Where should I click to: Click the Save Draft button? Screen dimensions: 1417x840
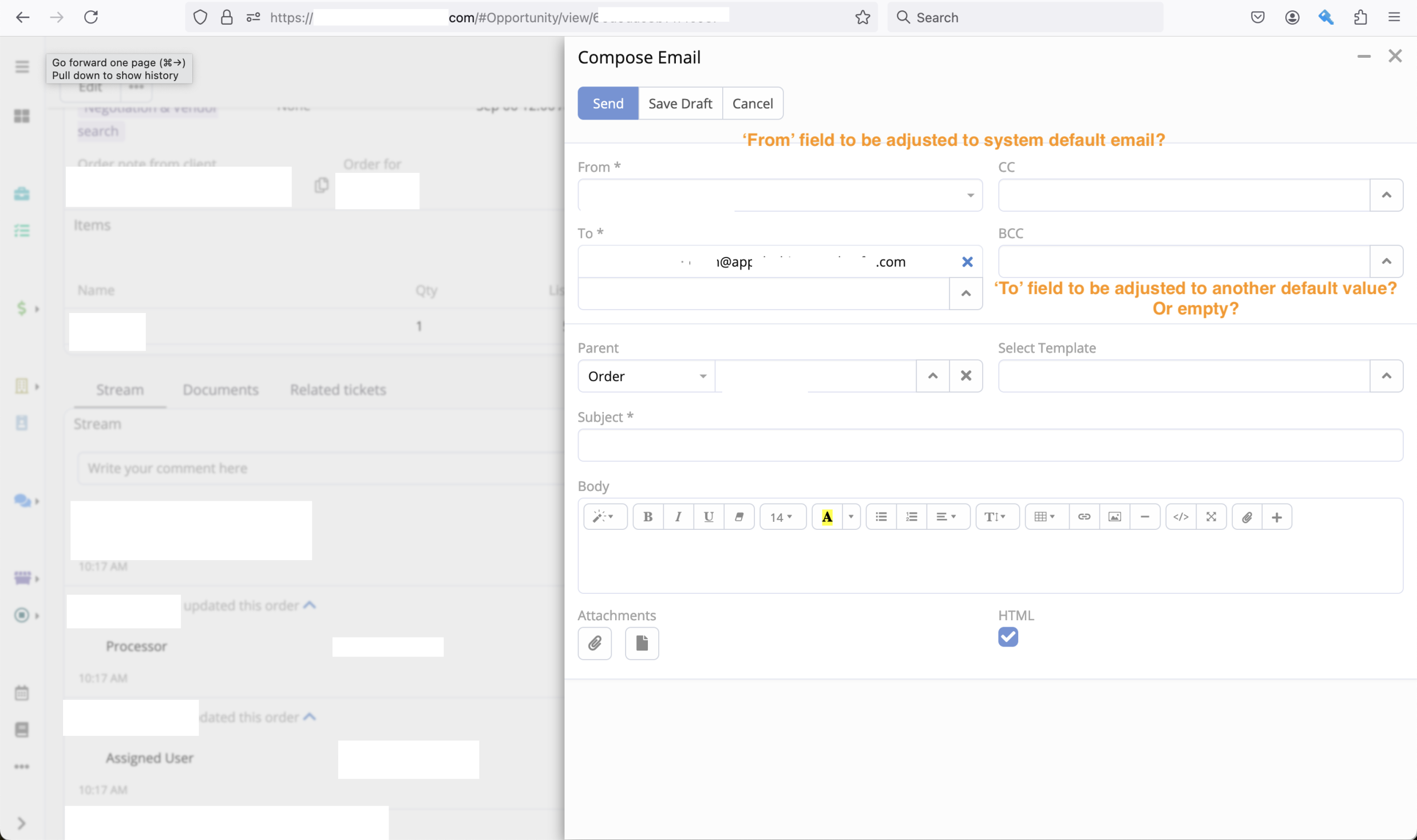coord(680,104)
